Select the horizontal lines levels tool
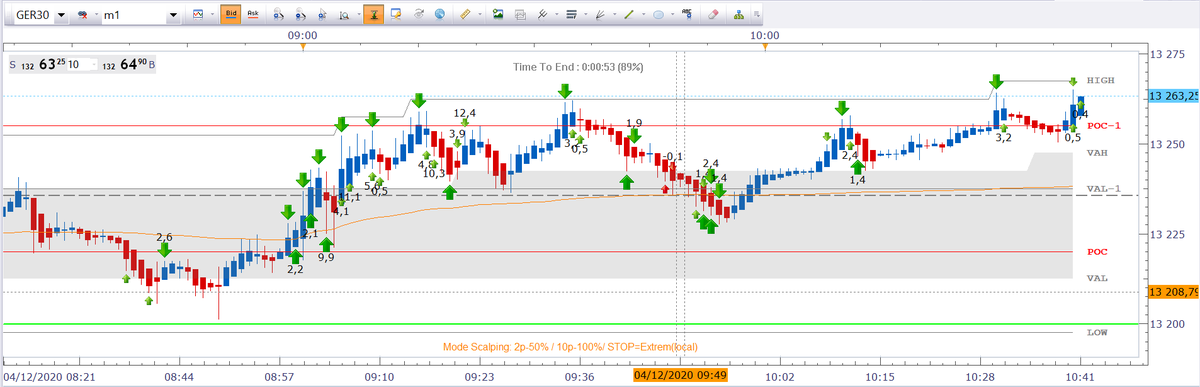 tap(571, 15)
